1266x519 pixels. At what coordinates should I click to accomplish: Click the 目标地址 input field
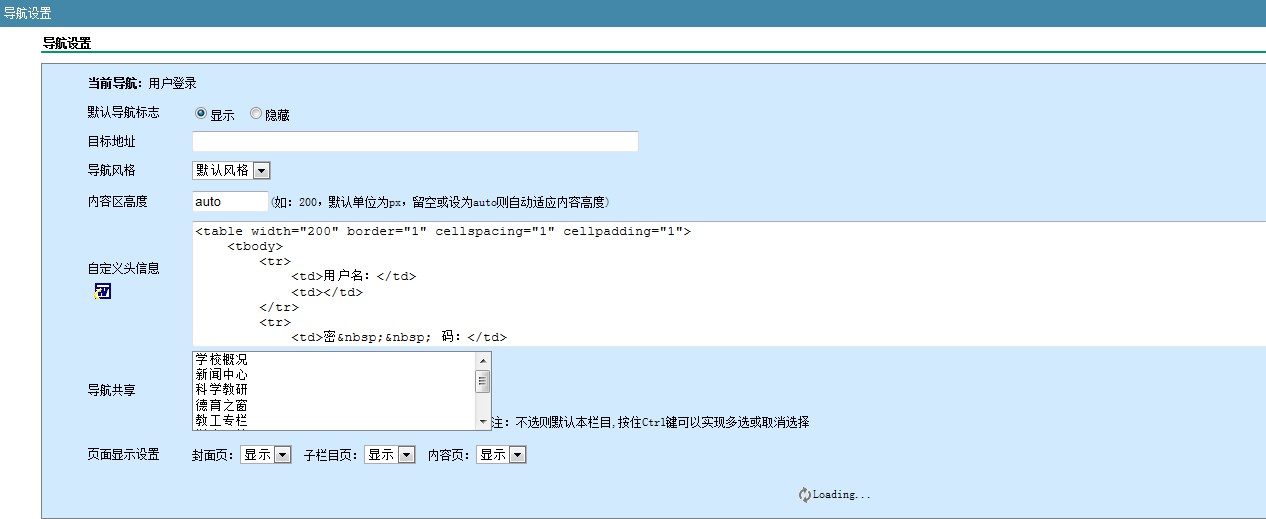(415, 142)
